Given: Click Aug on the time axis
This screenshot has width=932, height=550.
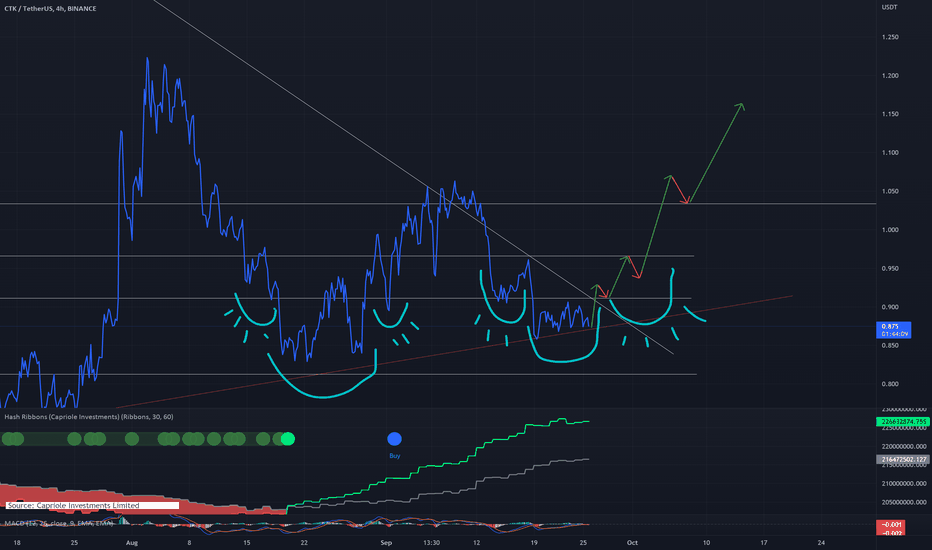Looking at the screenshot, I should (132, 542).
